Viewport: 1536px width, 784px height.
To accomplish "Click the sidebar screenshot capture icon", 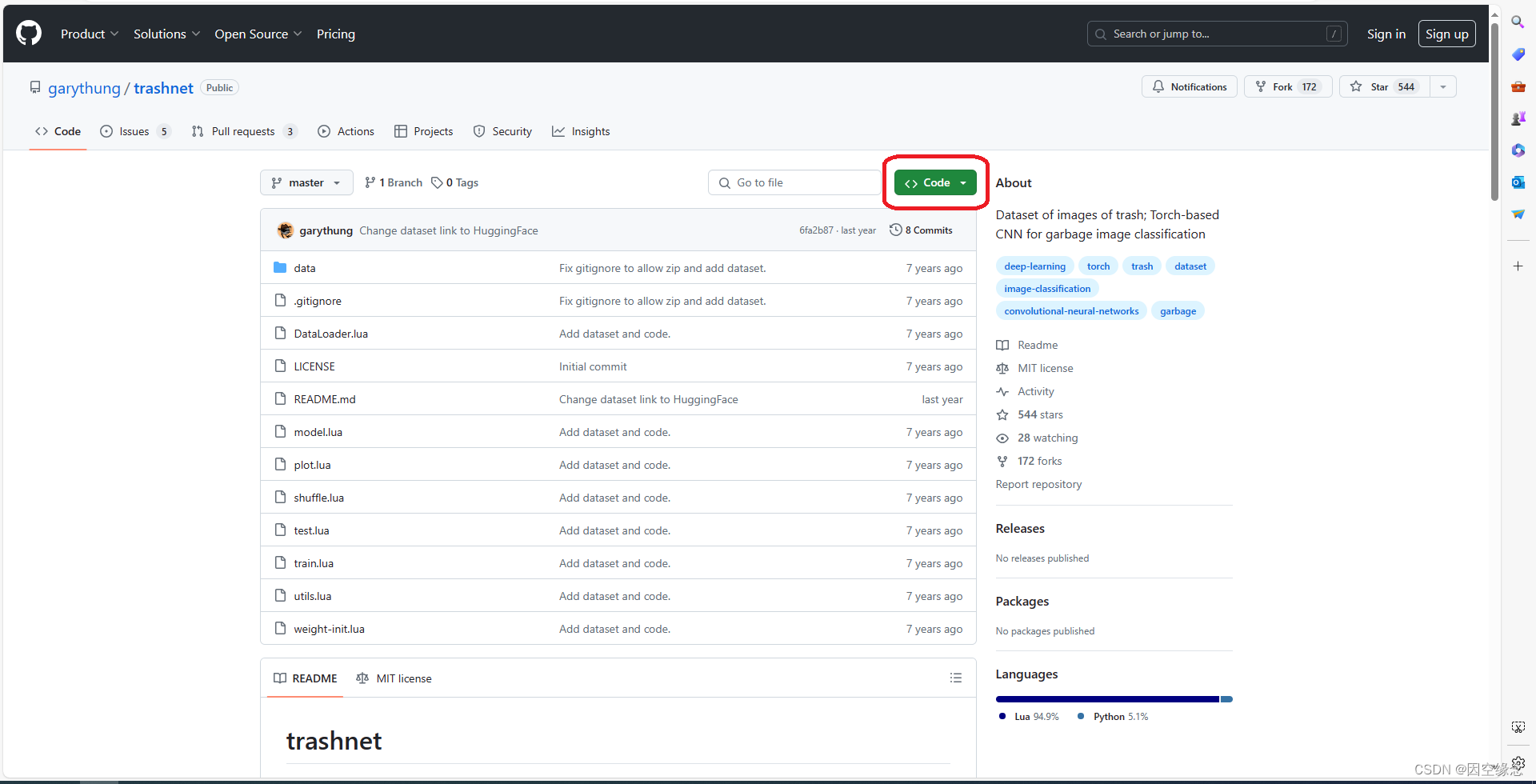I will (x=1518, y=727).
